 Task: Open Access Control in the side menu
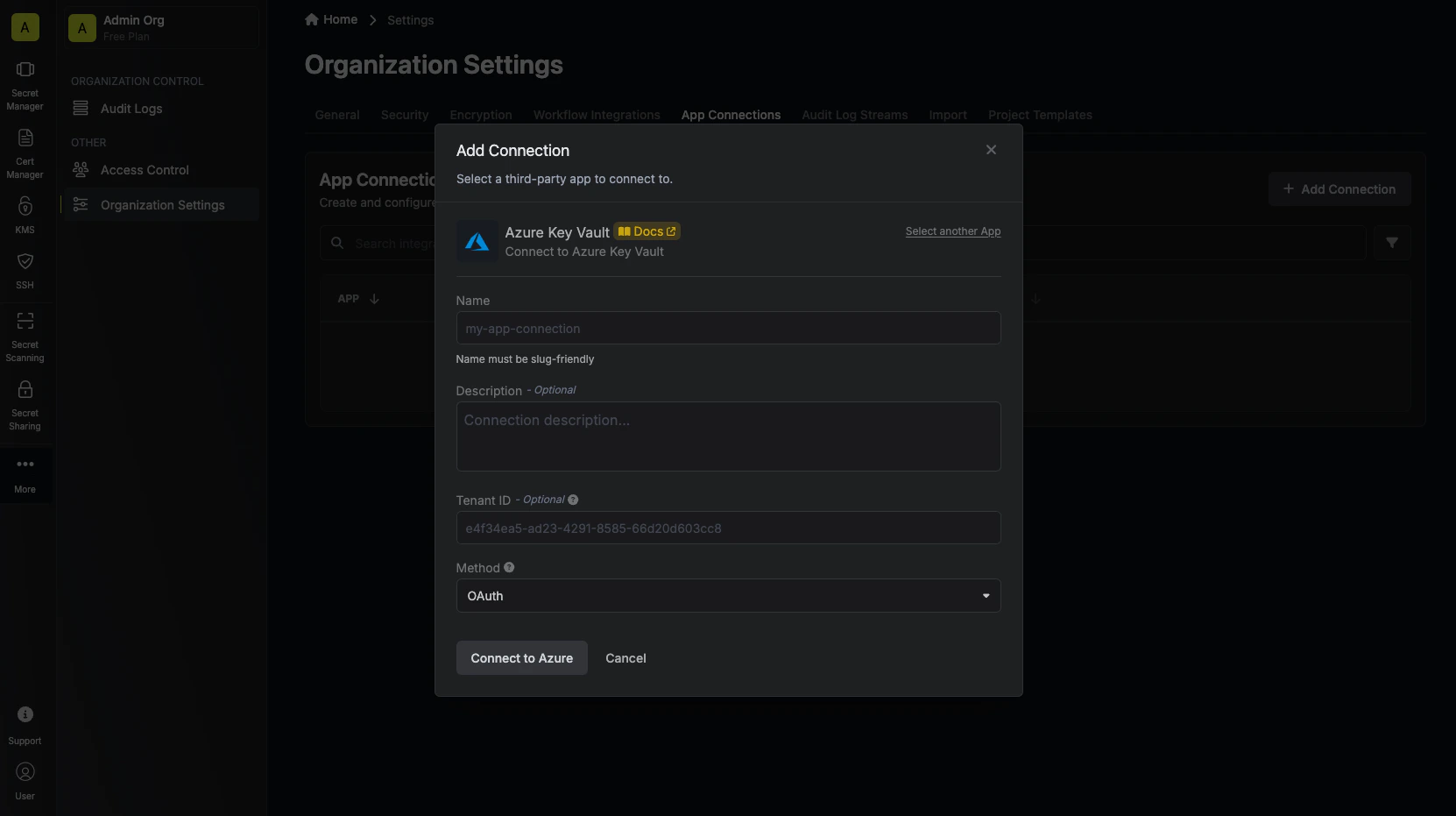(161, 170)
